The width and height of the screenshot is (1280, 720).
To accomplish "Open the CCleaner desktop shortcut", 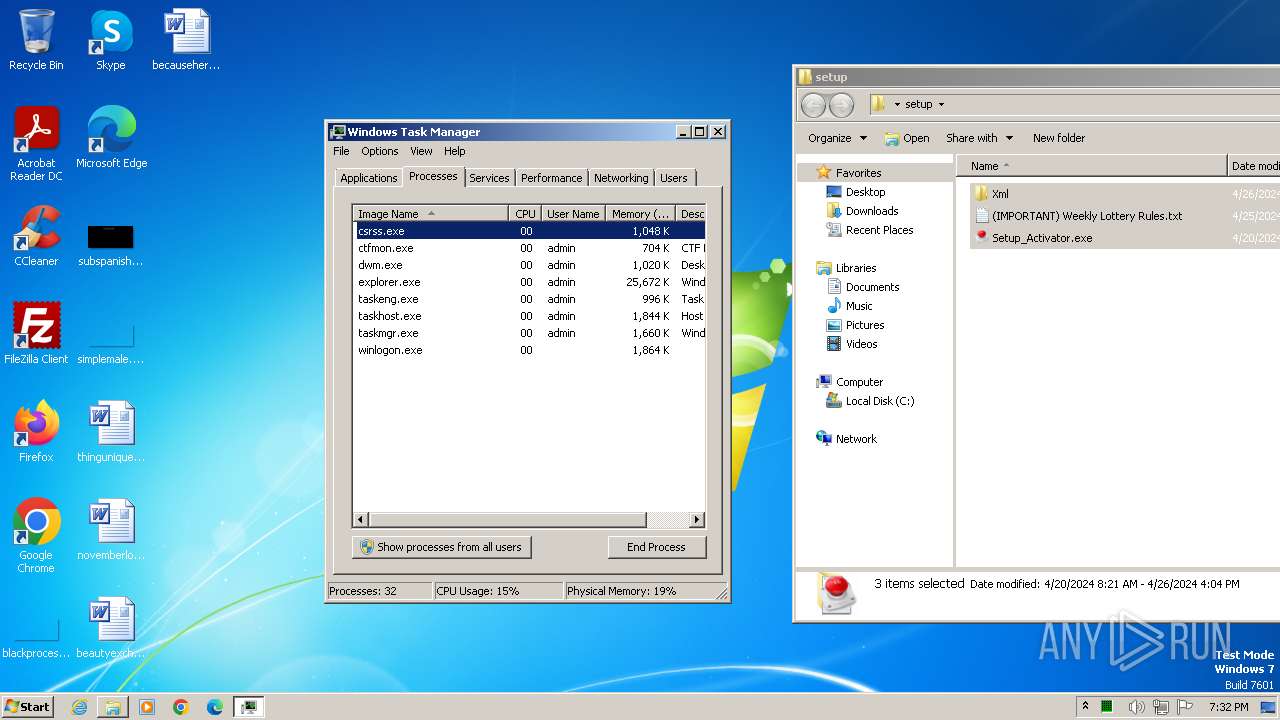I will pyautogui.click(x=36, y=236).
